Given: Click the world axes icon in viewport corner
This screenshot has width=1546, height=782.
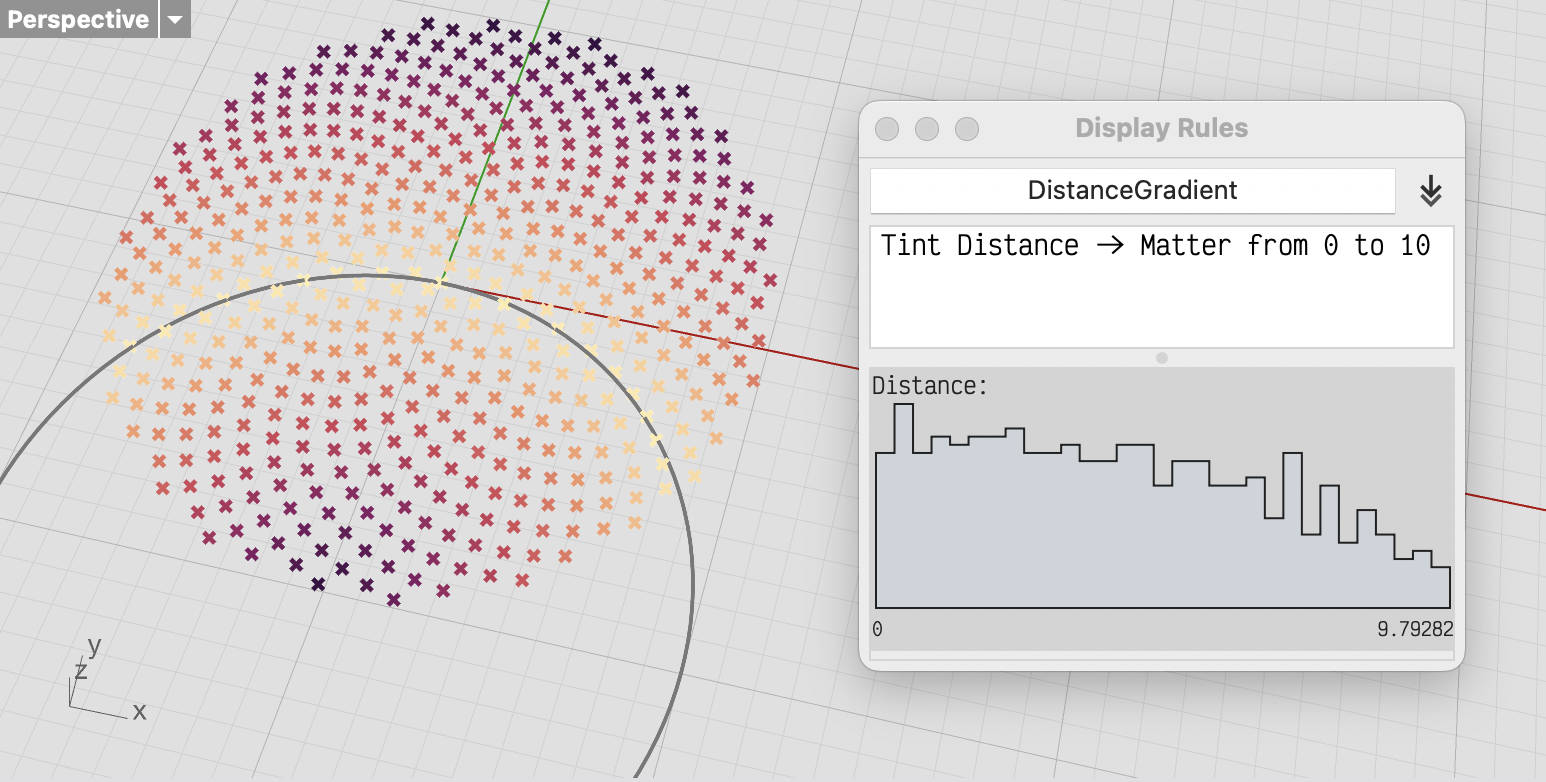Looking at the screenshot, I should click(x=107, y=678).
